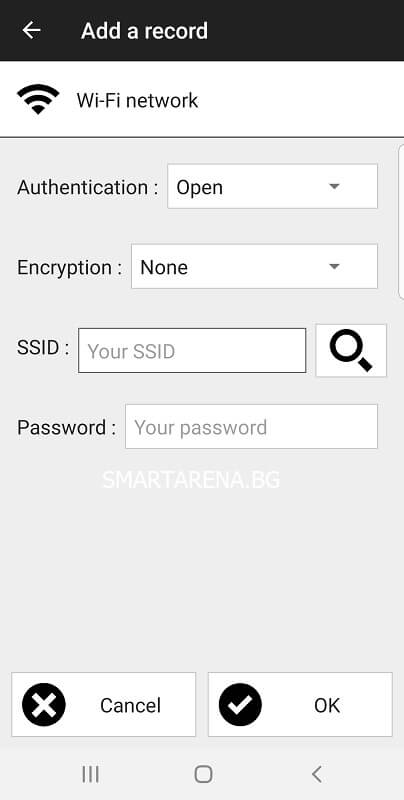The height and width of the screenshot is (800, 404).
Task: Open Android recent apps navigation icon
Action: (91, 774)
